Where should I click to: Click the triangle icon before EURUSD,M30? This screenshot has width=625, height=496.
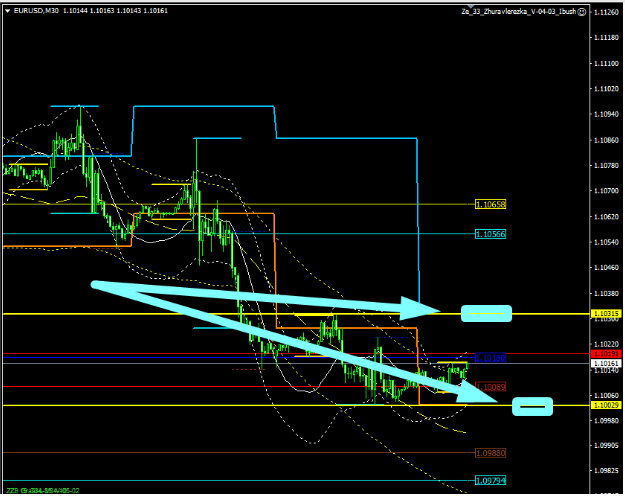pyautogui.click(x=8, y=11)
